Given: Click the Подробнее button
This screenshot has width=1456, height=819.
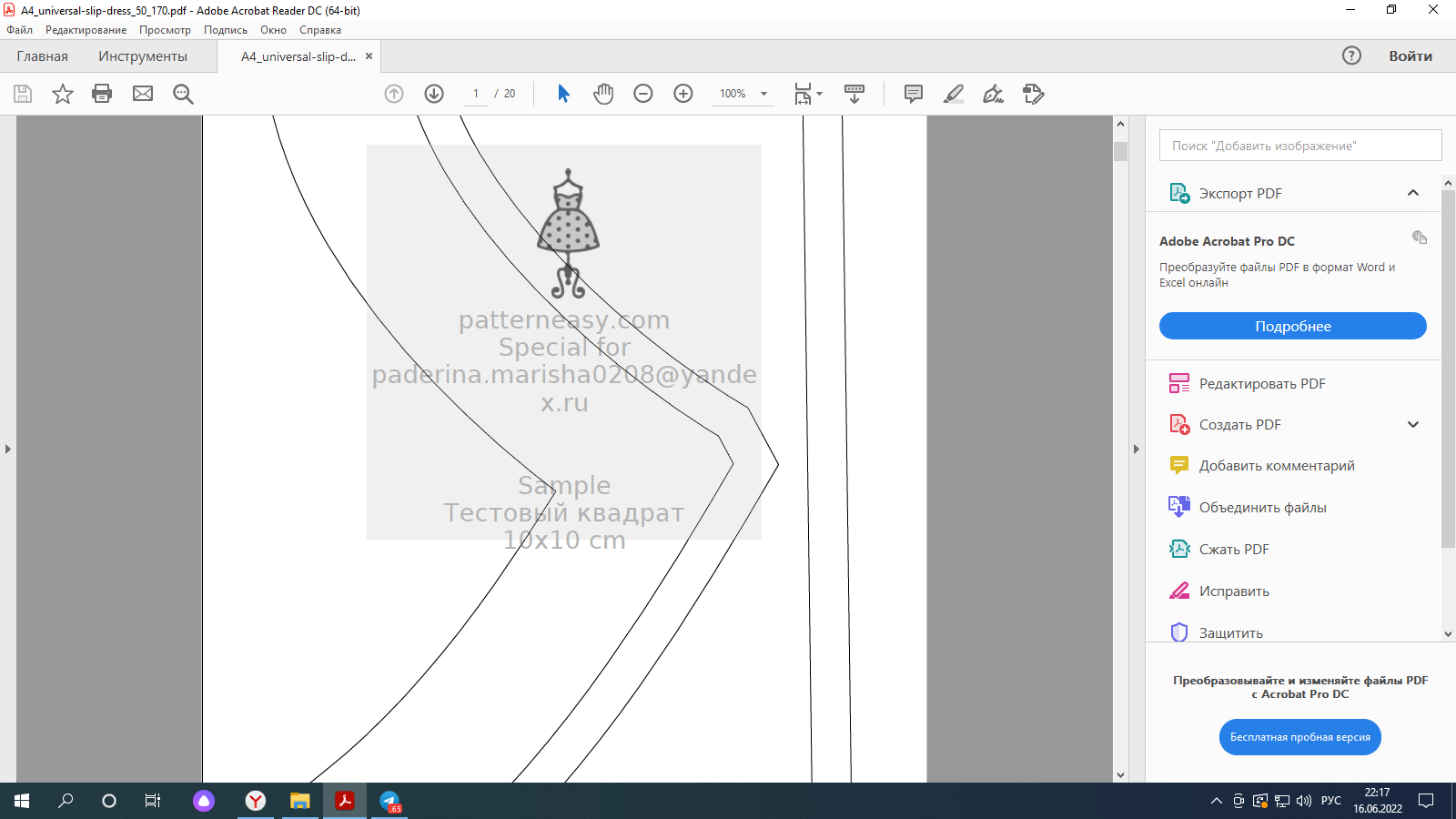Looking at the screenshot, I should 1292,326.
